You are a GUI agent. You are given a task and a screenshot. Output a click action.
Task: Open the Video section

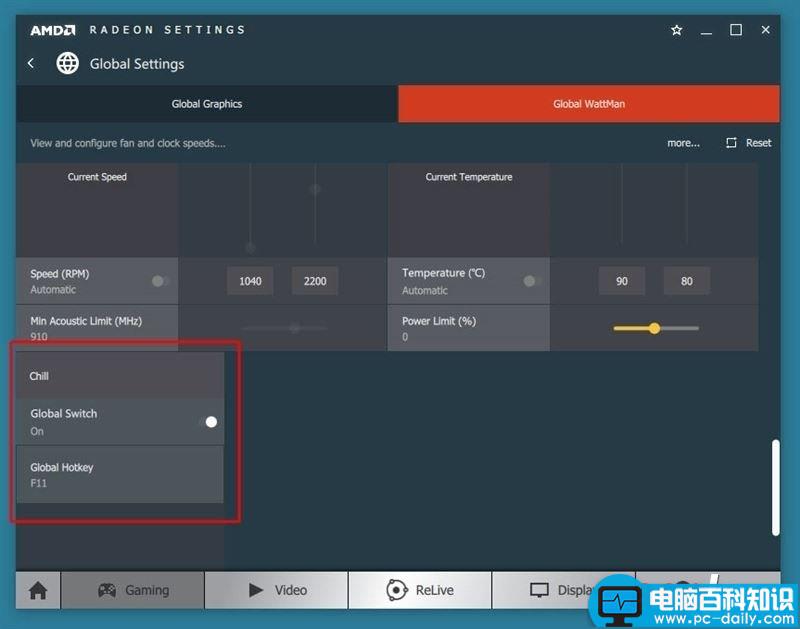(277, 590)
